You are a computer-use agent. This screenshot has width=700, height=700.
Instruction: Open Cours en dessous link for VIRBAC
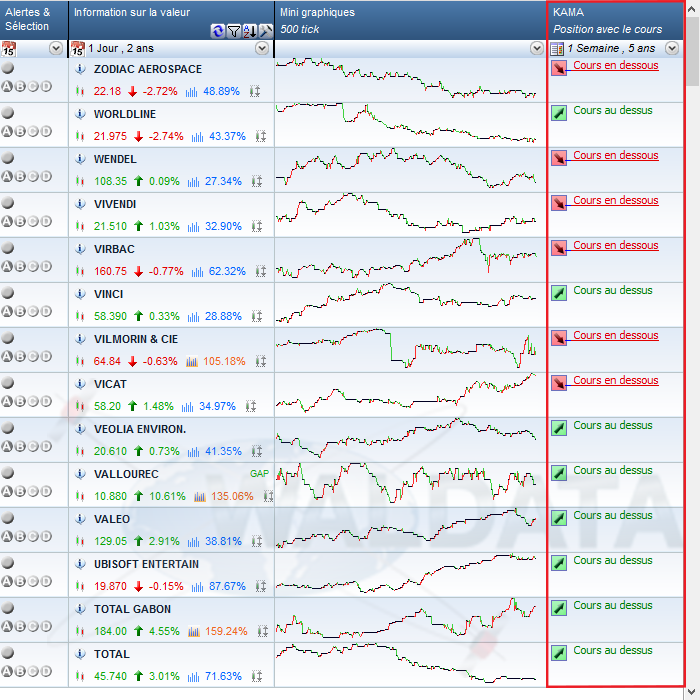tap(616, 246)
